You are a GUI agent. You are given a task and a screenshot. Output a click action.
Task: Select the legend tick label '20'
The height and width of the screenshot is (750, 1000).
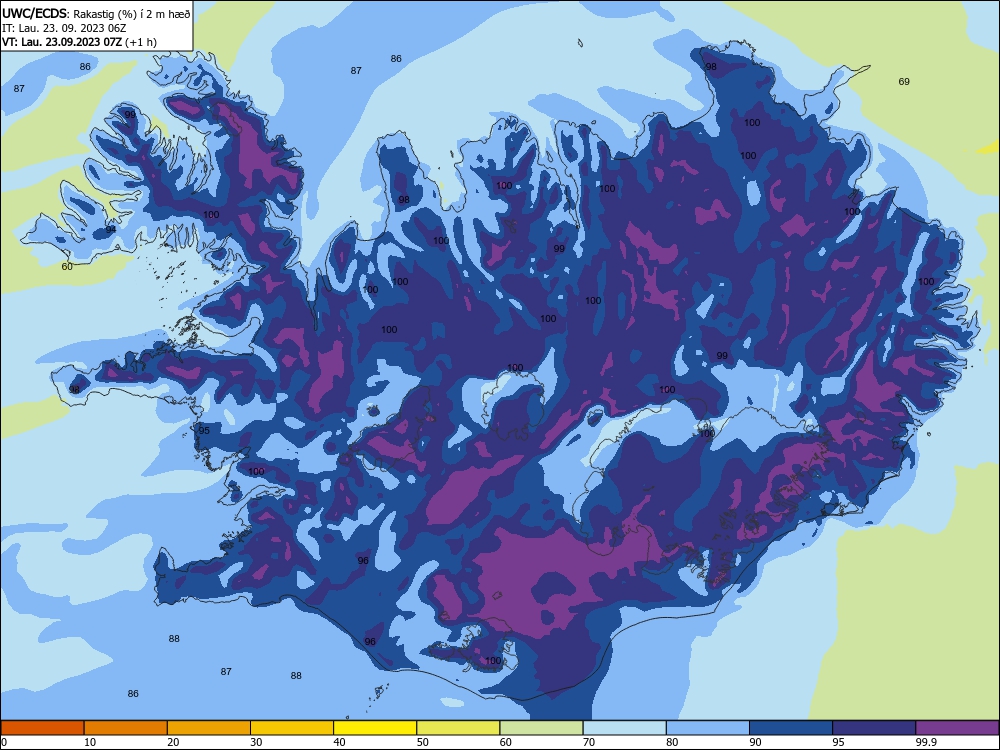tap(173, 742)
